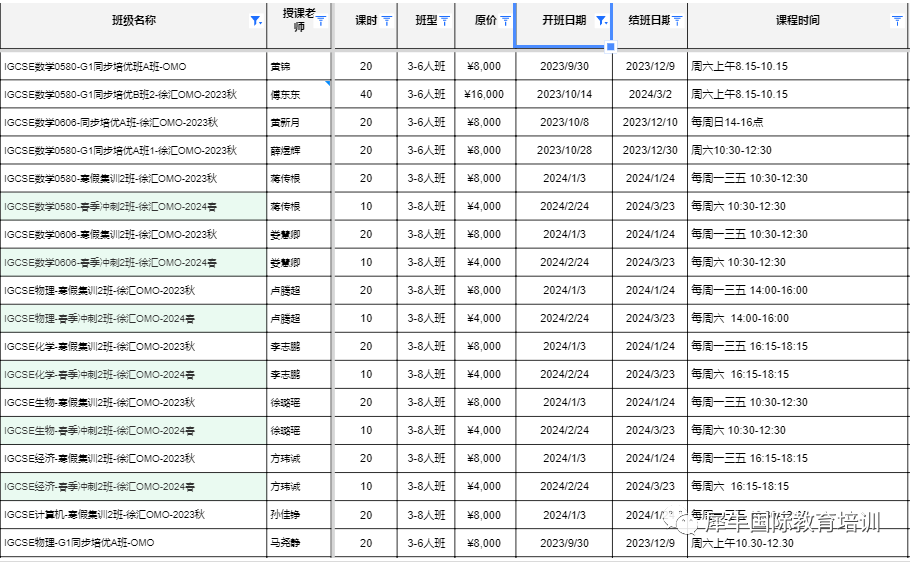Select cell IGCSE物理-G1同步培优A班-OMO
Screen dimensions: 910x562
133,542
